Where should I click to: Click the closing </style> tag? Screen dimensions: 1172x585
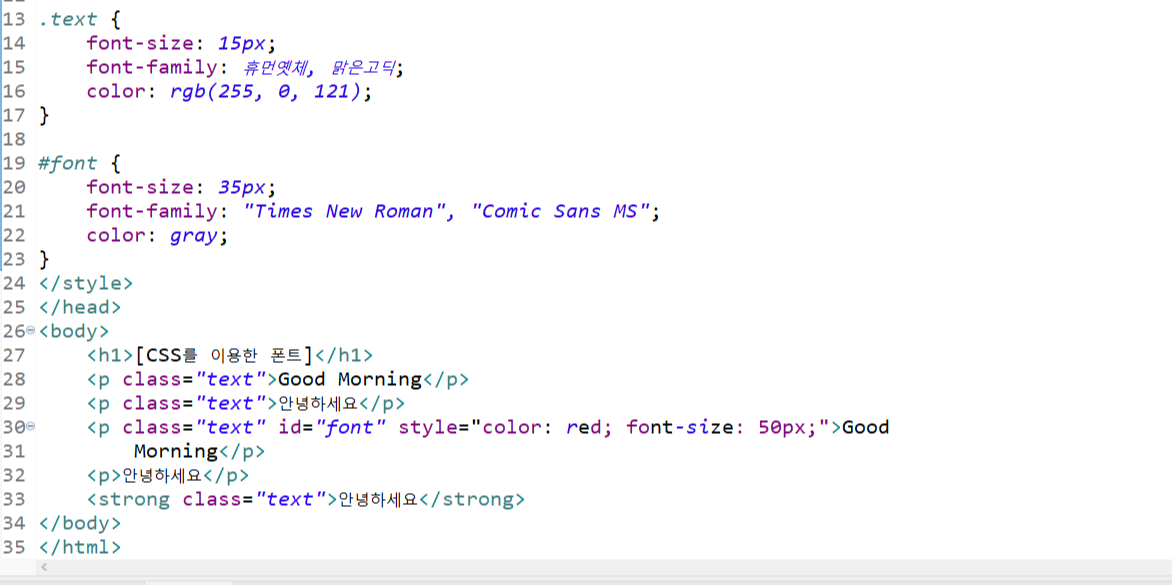coord(86,282)
